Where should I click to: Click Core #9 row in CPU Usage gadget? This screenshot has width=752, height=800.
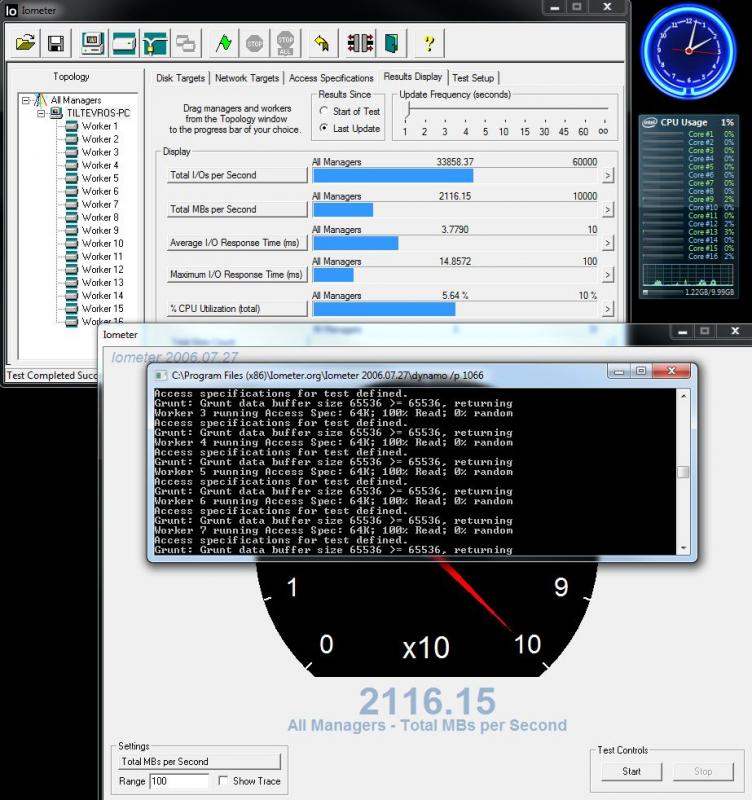688,199
